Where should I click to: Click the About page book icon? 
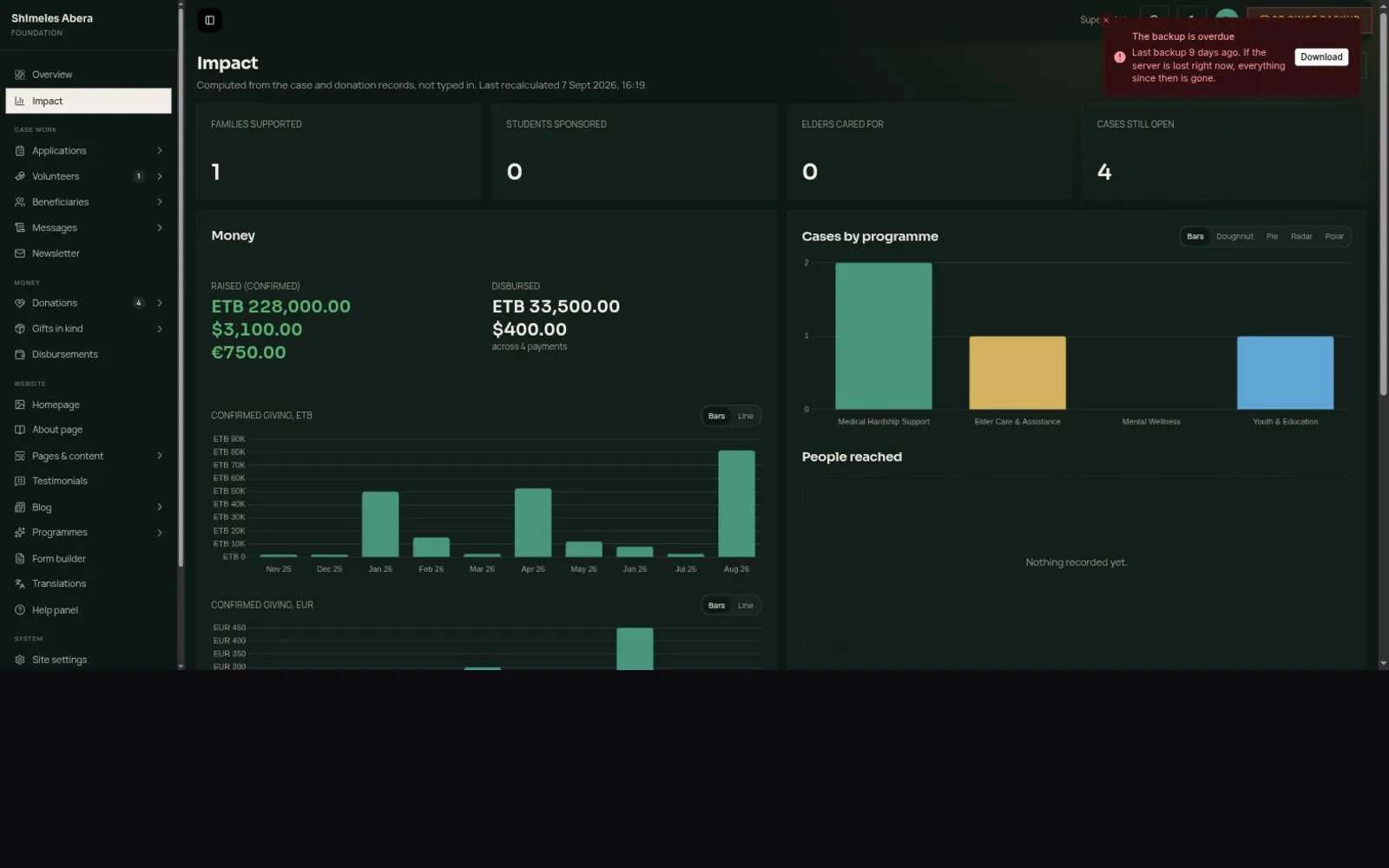tap(20, 430)
